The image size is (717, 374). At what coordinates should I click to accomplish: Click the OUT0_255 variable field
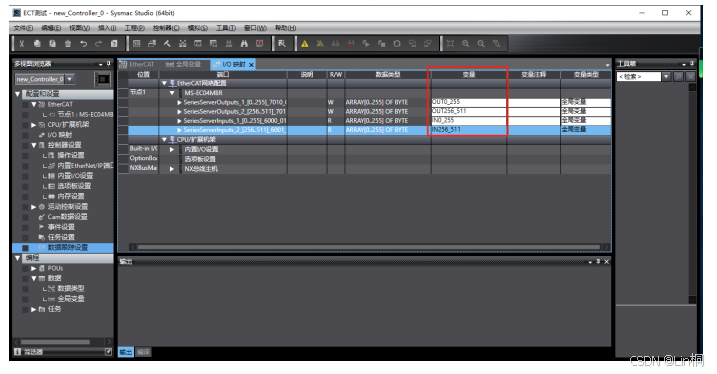(x=469, y=102)
